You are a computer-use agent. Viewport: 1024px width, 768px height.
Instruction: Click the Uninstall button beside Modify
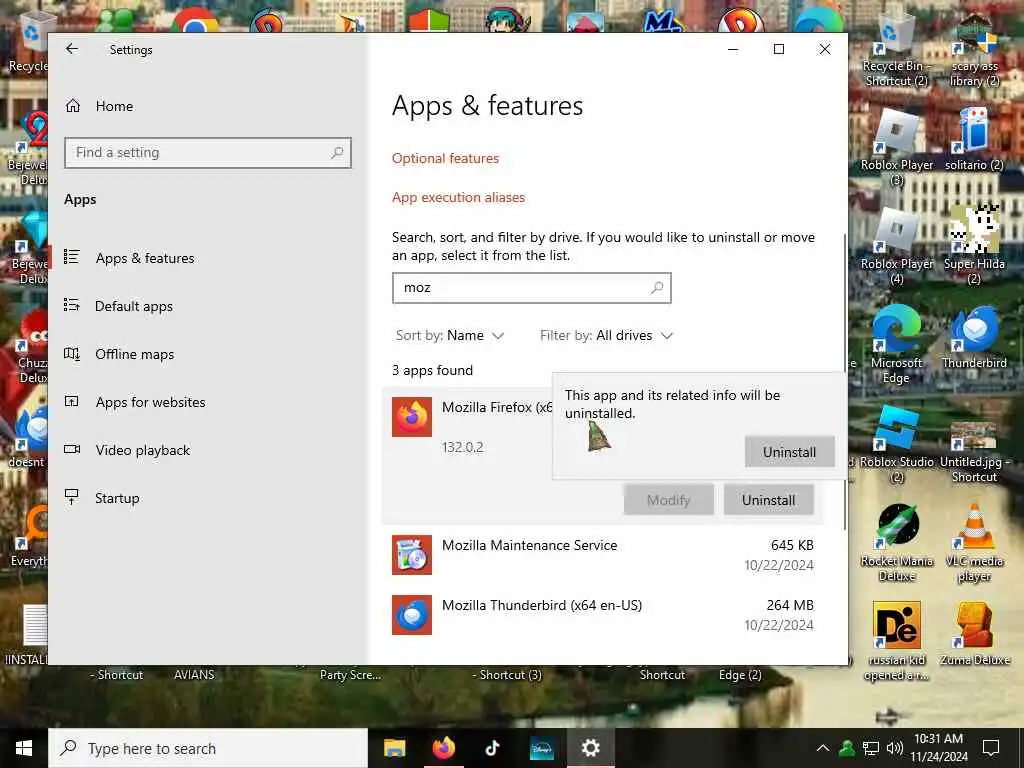769,500
